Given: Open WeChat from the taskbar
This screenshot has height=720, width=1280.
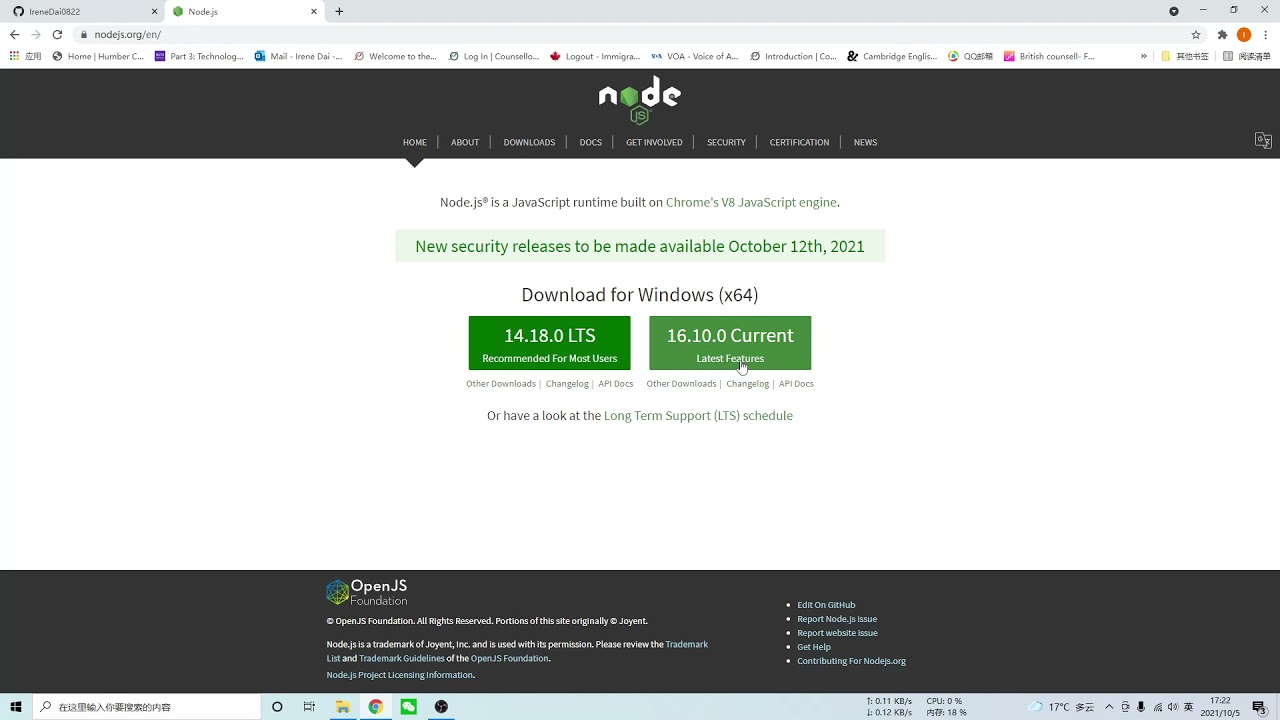Looking at the screenshot, I should [x=408, y=707].
